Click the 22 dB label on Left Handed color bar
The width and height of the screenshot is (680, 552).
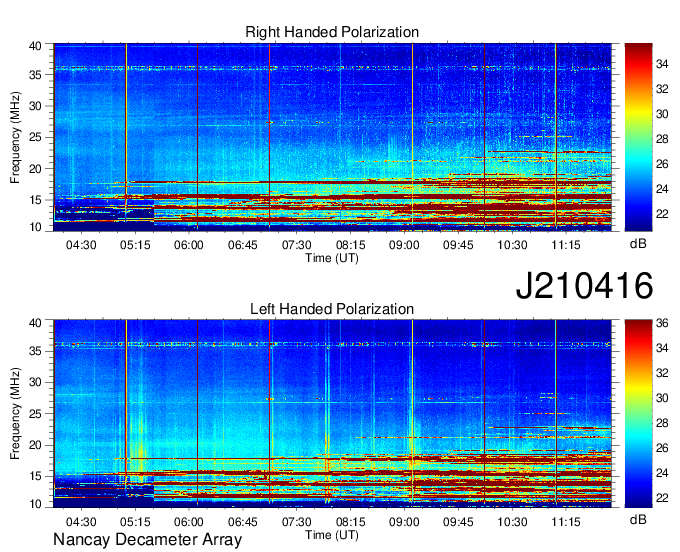pos(662,498)
